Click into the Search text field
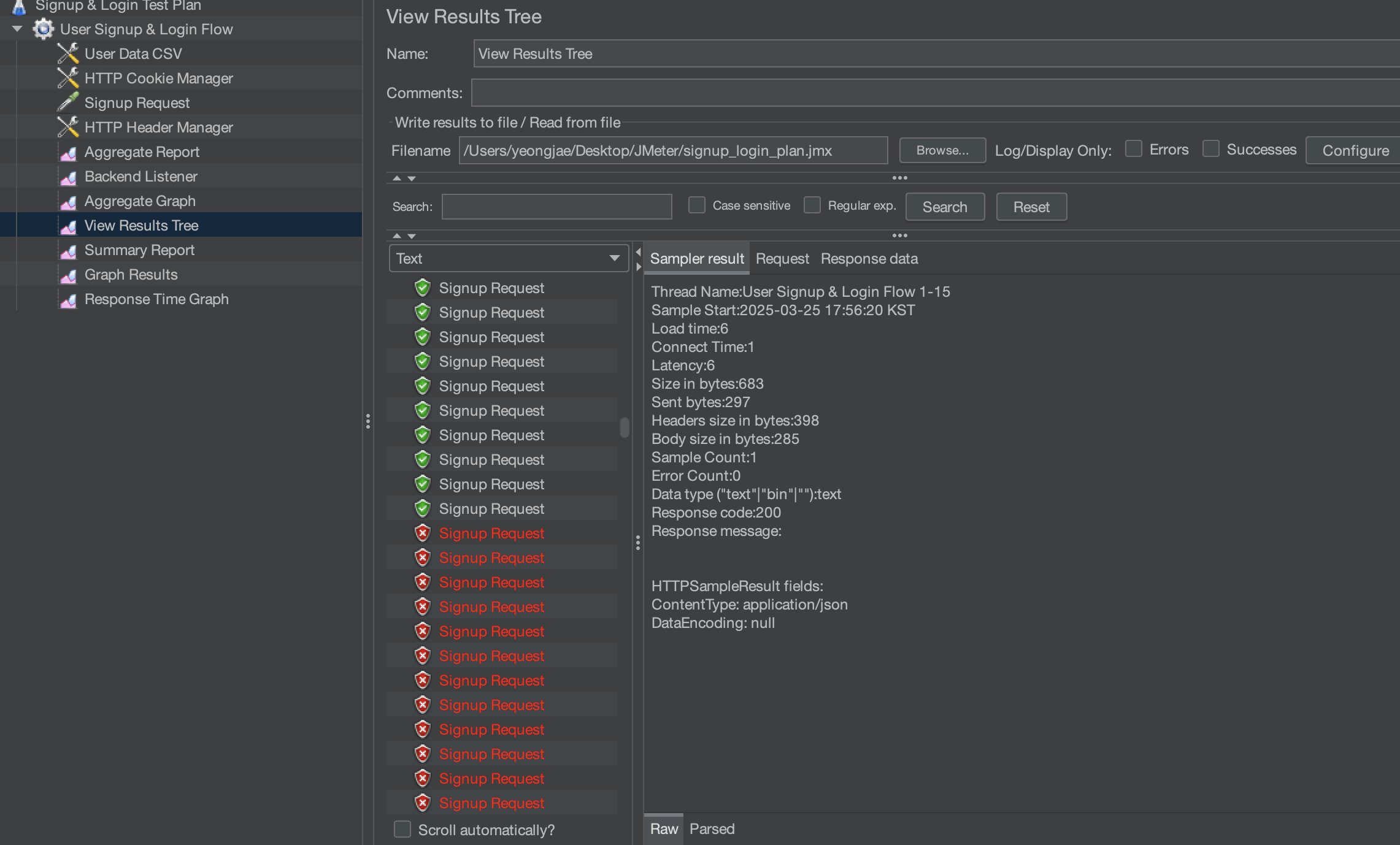This screenshot has width=1400, height=845. [x=556, y=207]
